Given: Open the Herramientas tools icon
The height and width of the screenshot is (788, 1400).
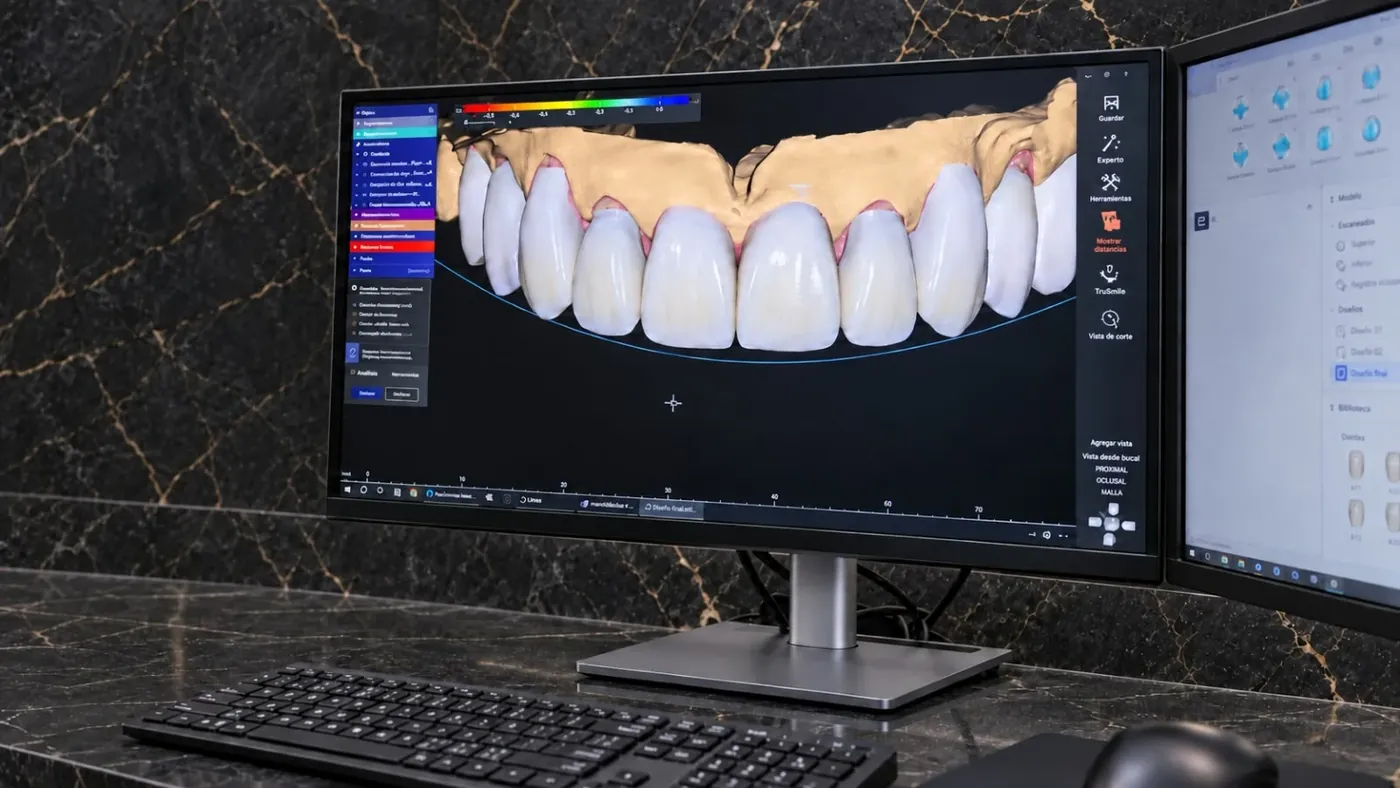Looking at the screenshot, I should point(1110,181).
